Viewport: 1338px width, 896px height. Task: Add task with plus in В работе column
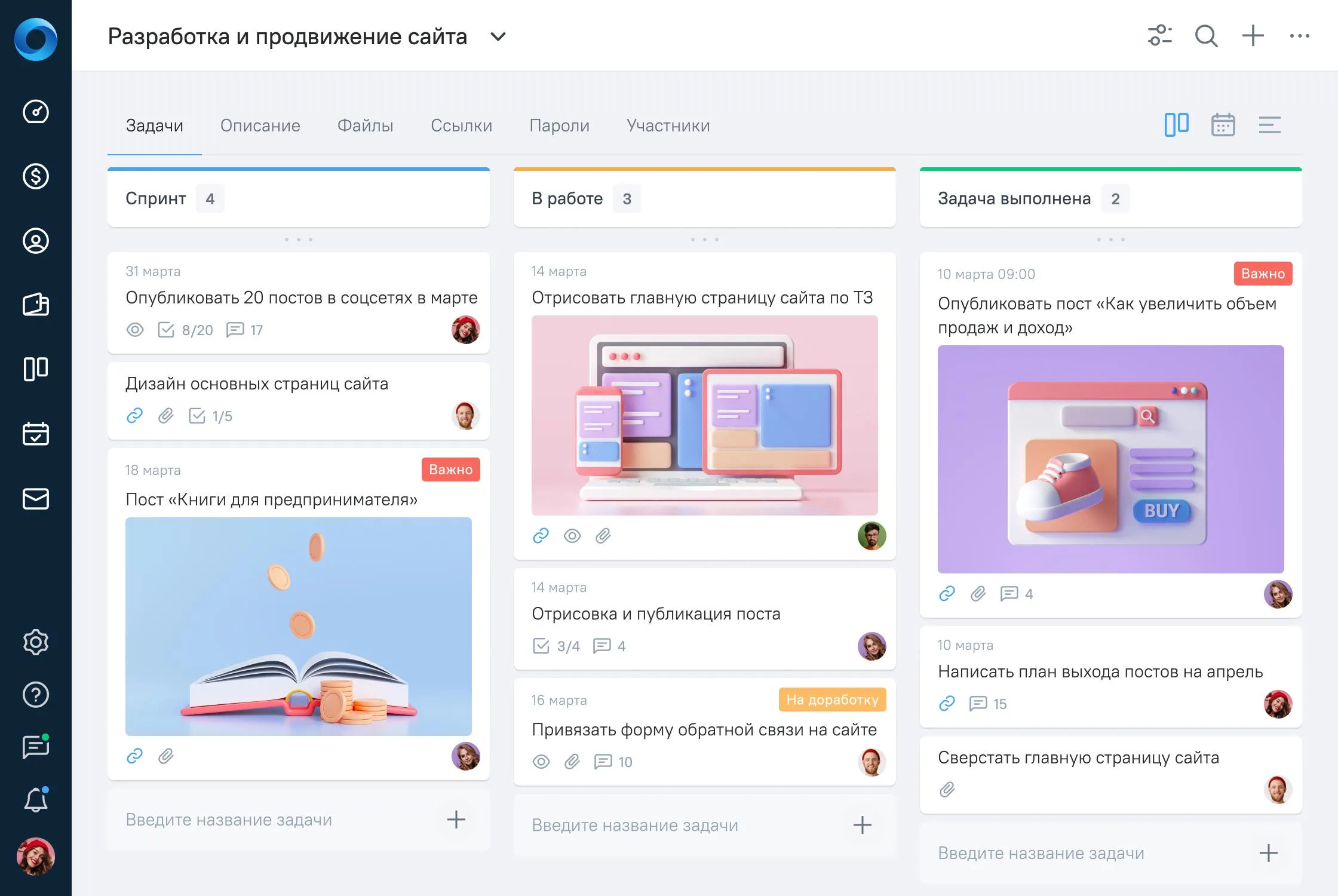click(862, 825)
